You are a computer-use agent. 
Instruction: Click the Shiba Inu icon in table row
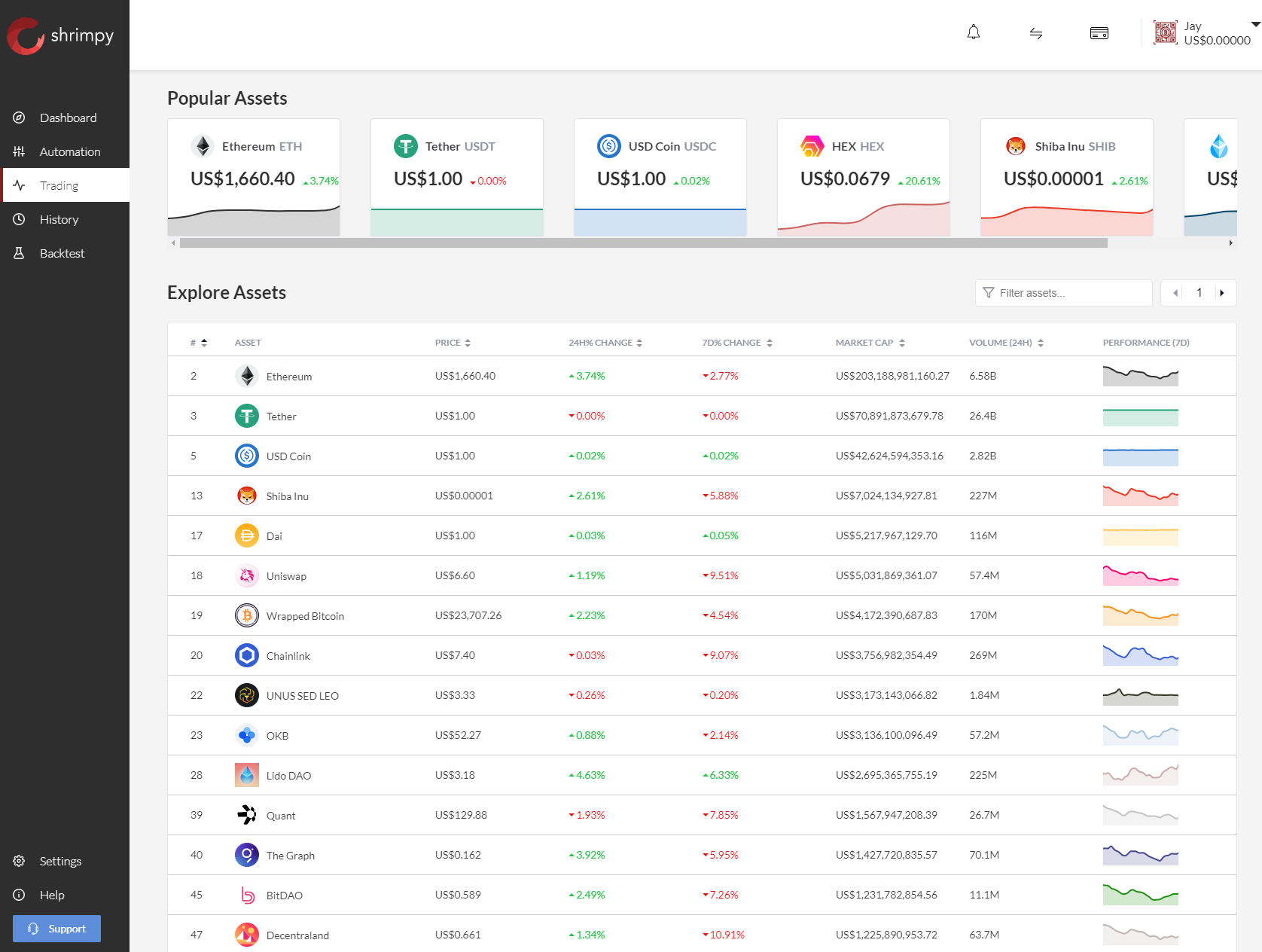pyautogui.click(x=247, y=496)
